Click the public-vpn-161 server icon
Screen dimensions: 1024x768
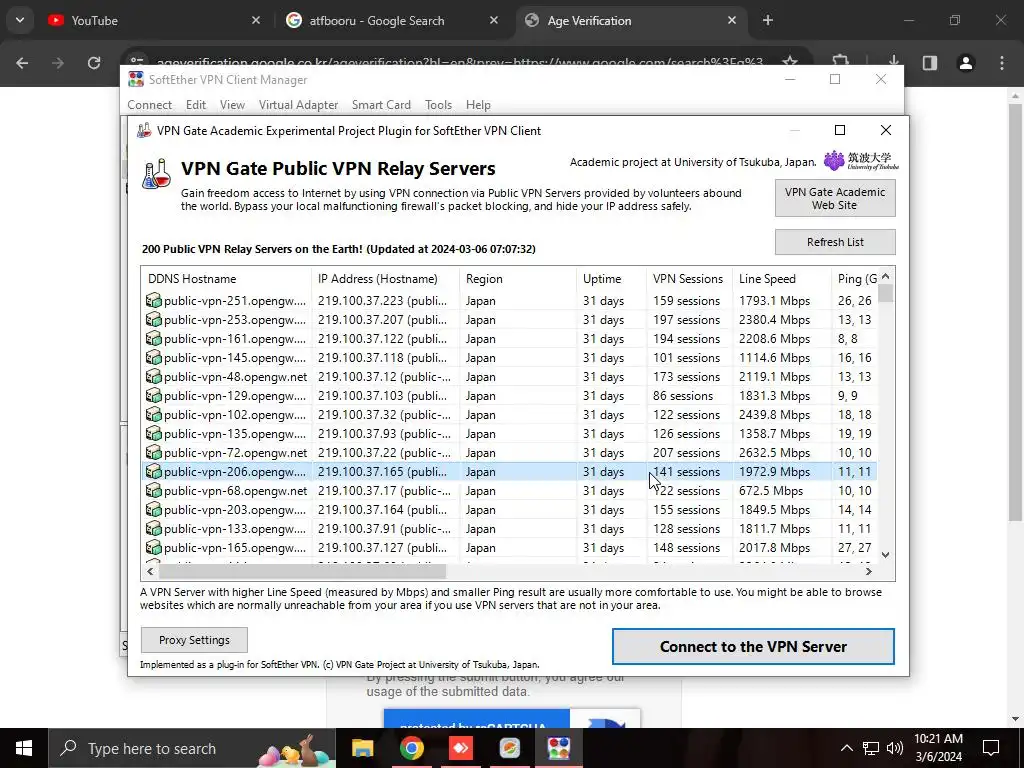point(153,338)
